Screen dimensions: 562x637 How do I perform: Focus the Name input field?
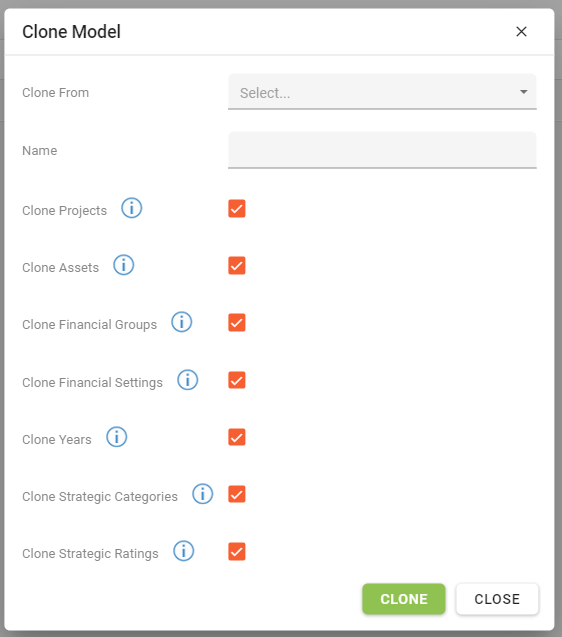point(382,150)
